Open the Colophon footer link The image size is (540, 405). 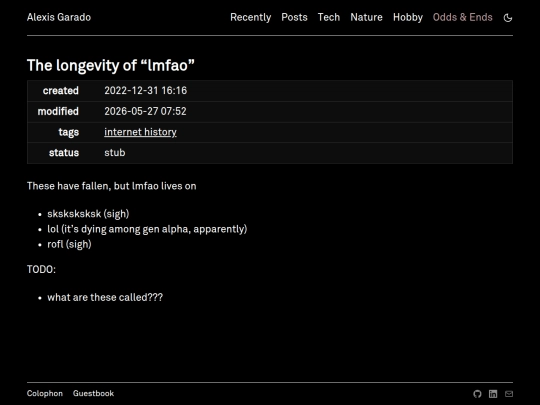coord(45,394)
